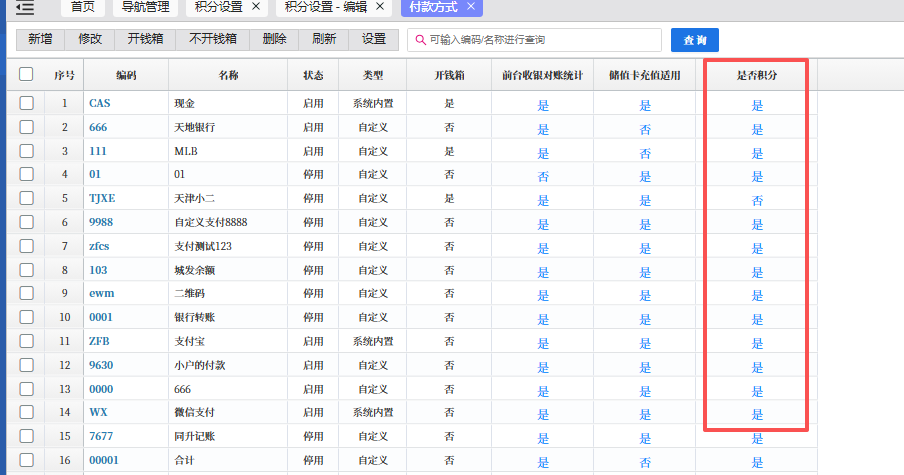Check the row for 微信支付
Viewport: 904px width, 475px height.
tap(27, 412)
